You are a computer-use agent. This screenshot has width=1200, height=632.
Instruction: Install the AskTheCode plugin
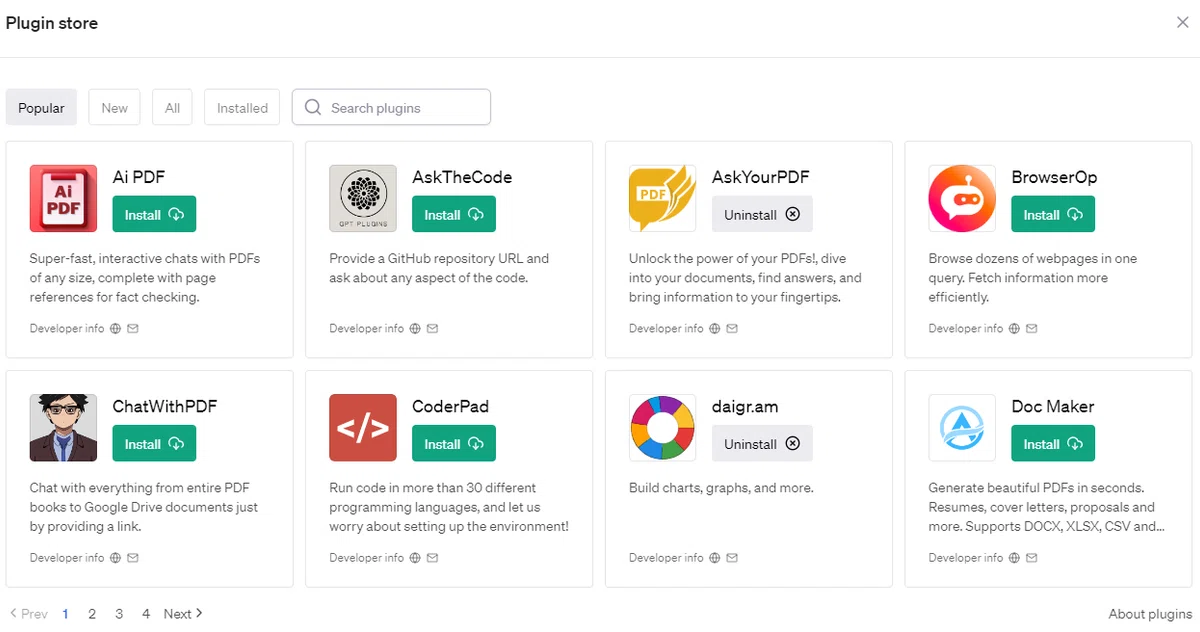[x=454, y=214]
